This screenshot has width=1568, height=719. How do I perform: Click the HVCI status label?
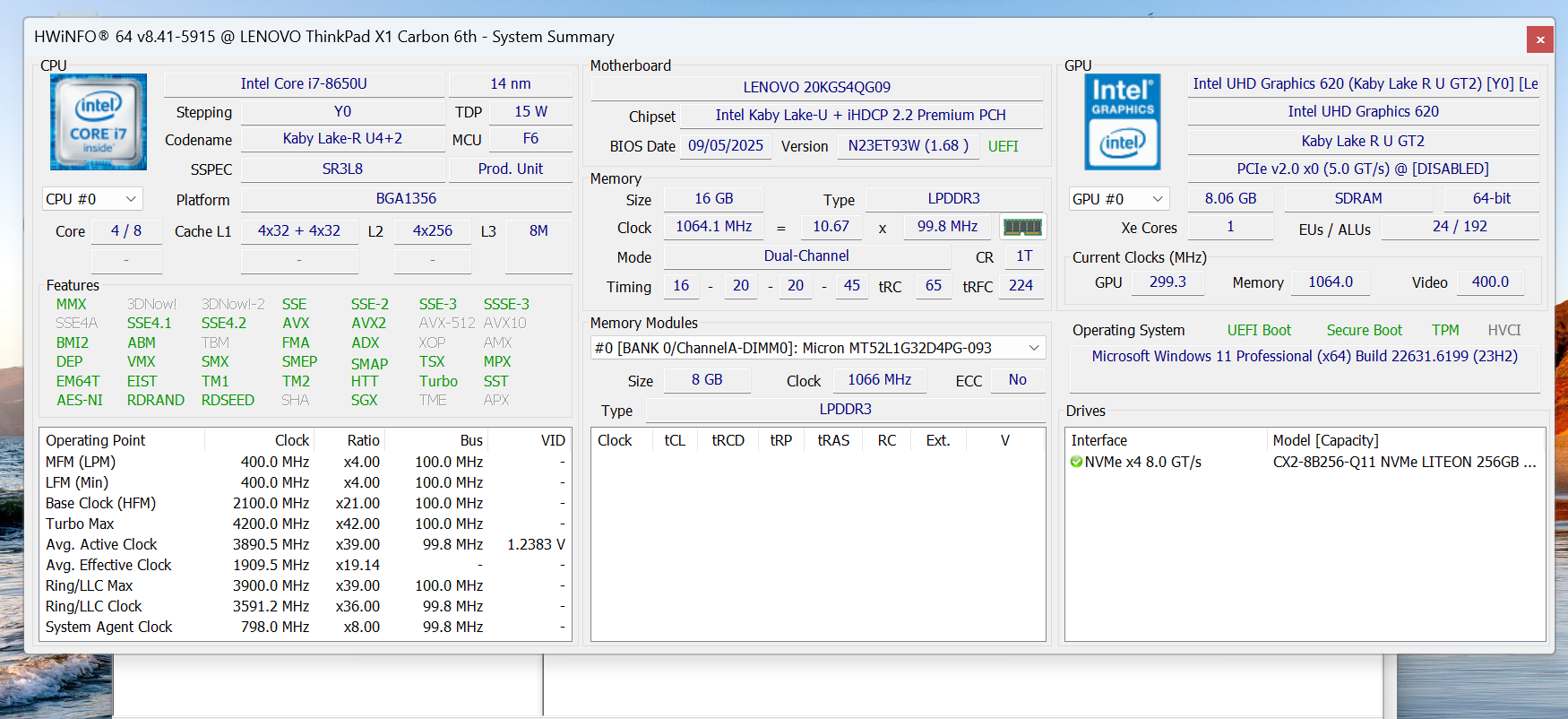1504,331
